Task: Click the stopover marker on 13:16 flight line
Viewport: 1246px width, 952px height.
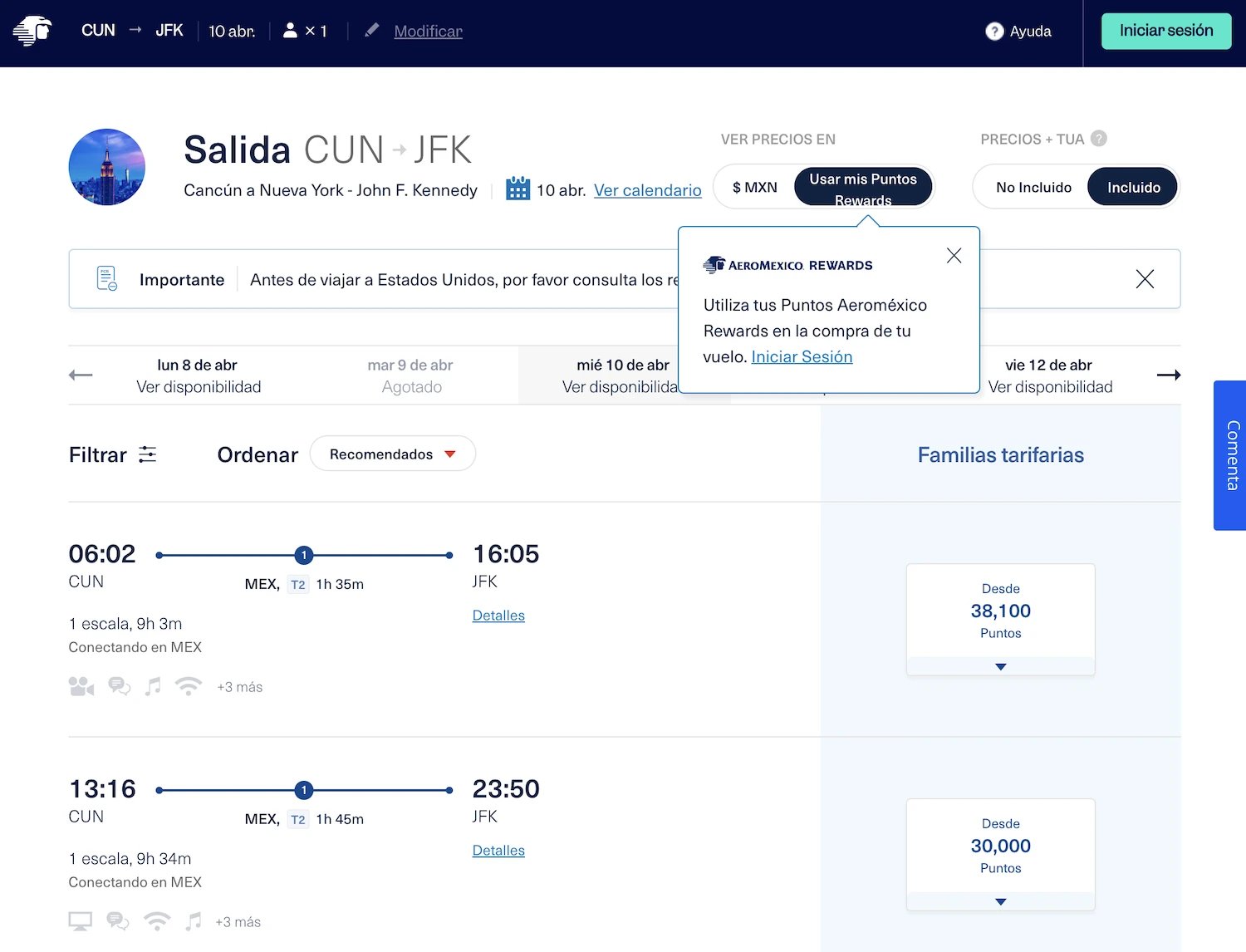Action: [304, 790]
